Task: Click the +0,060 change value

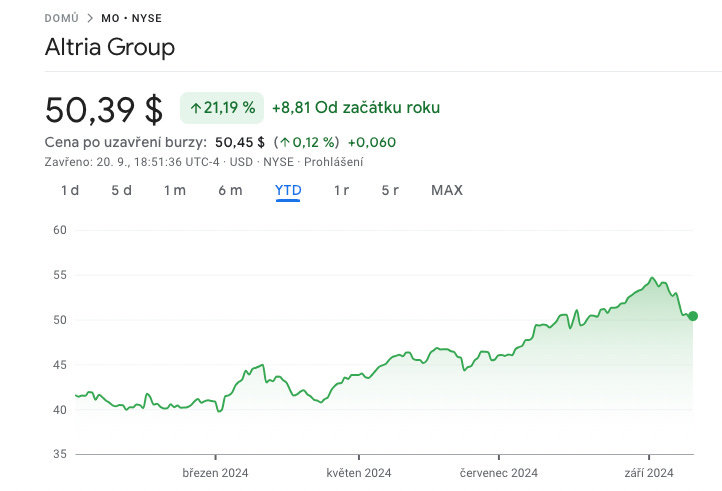Action: tap(372, 142)
